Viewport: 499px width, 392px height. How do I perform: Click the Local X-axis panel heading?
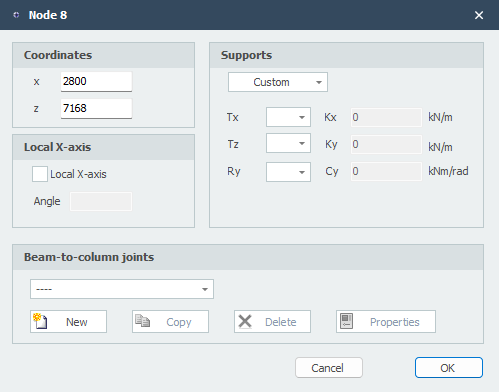click(x=103, y=147)
